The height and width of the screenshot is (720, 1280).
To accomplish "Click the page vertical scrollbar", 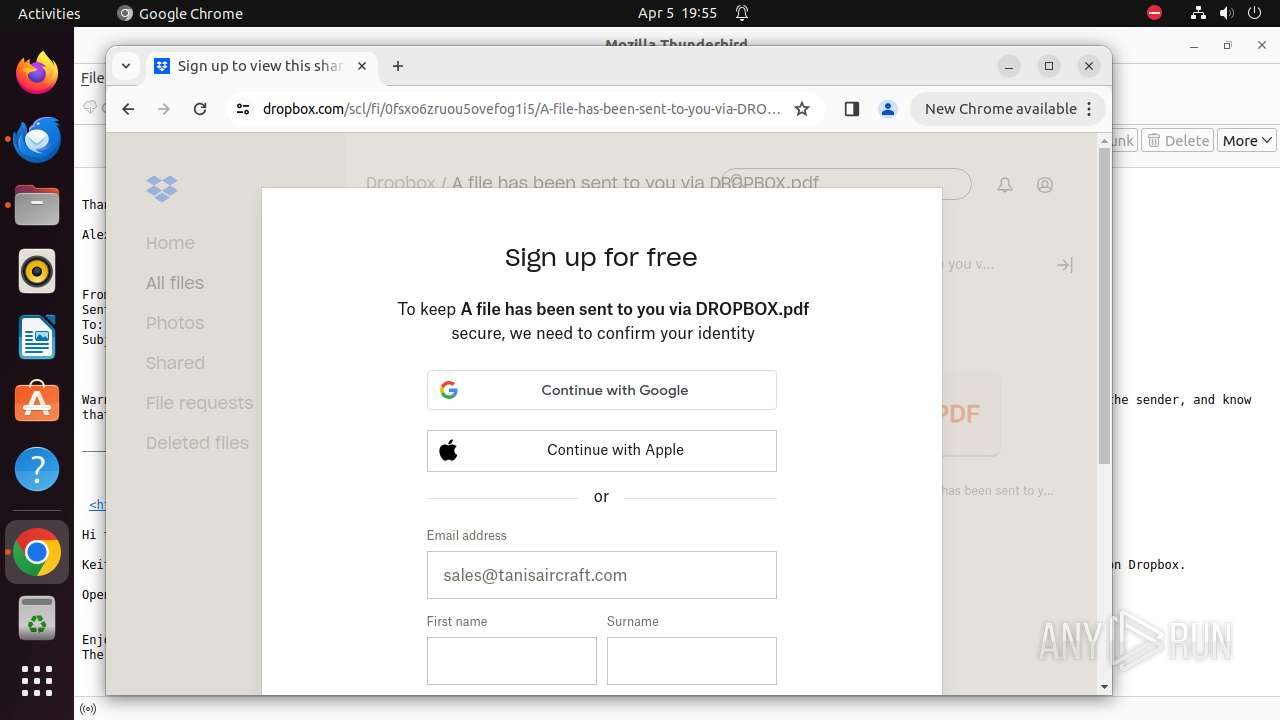I will [1104, 306].
